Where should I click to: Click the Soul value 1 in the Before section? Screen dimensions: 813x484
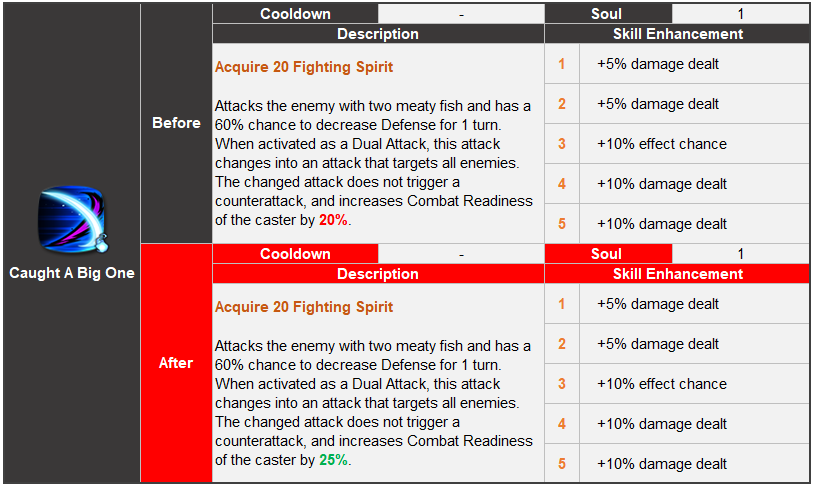pos(740,14)
